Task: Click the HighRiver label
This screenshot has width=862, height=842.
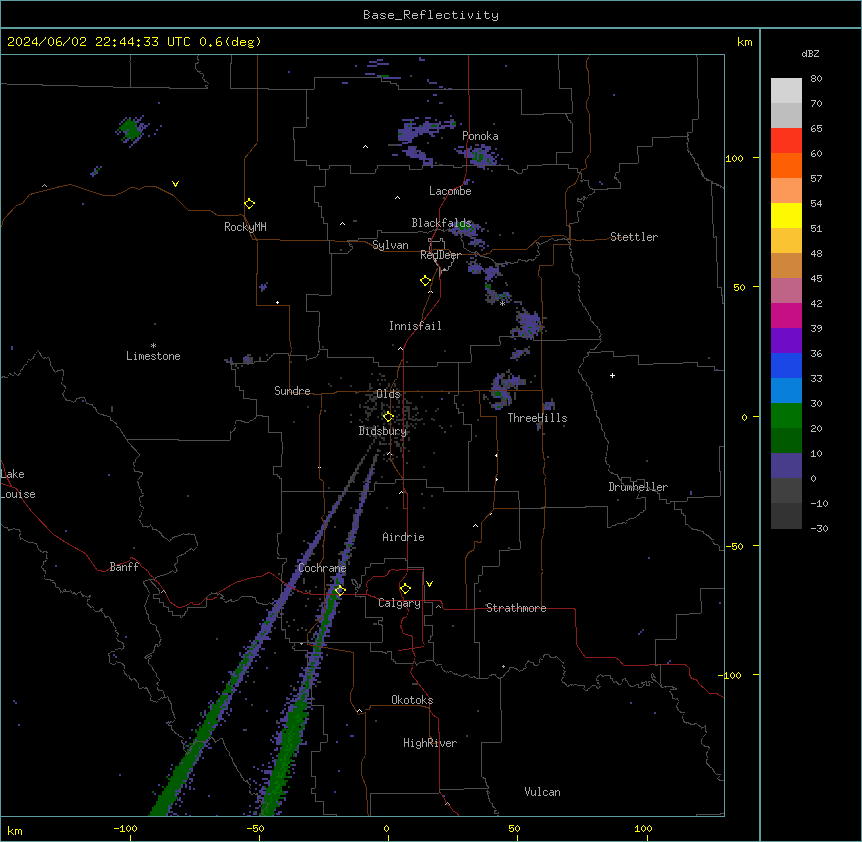Action: coord(430,743)
